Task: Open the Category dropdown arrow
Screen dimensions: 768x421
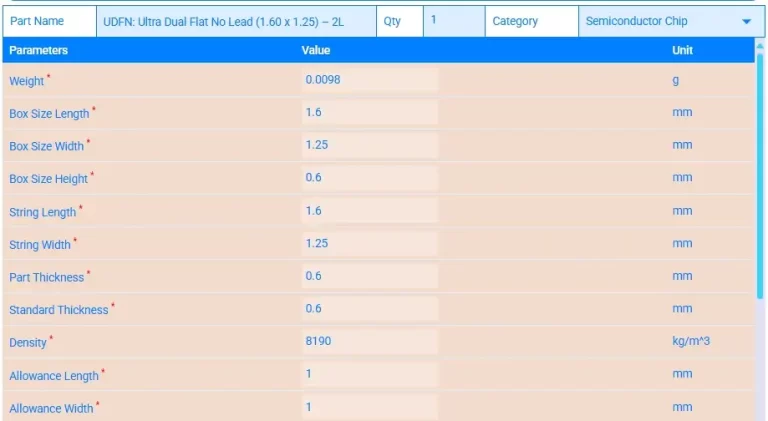Action: point(746,22)
